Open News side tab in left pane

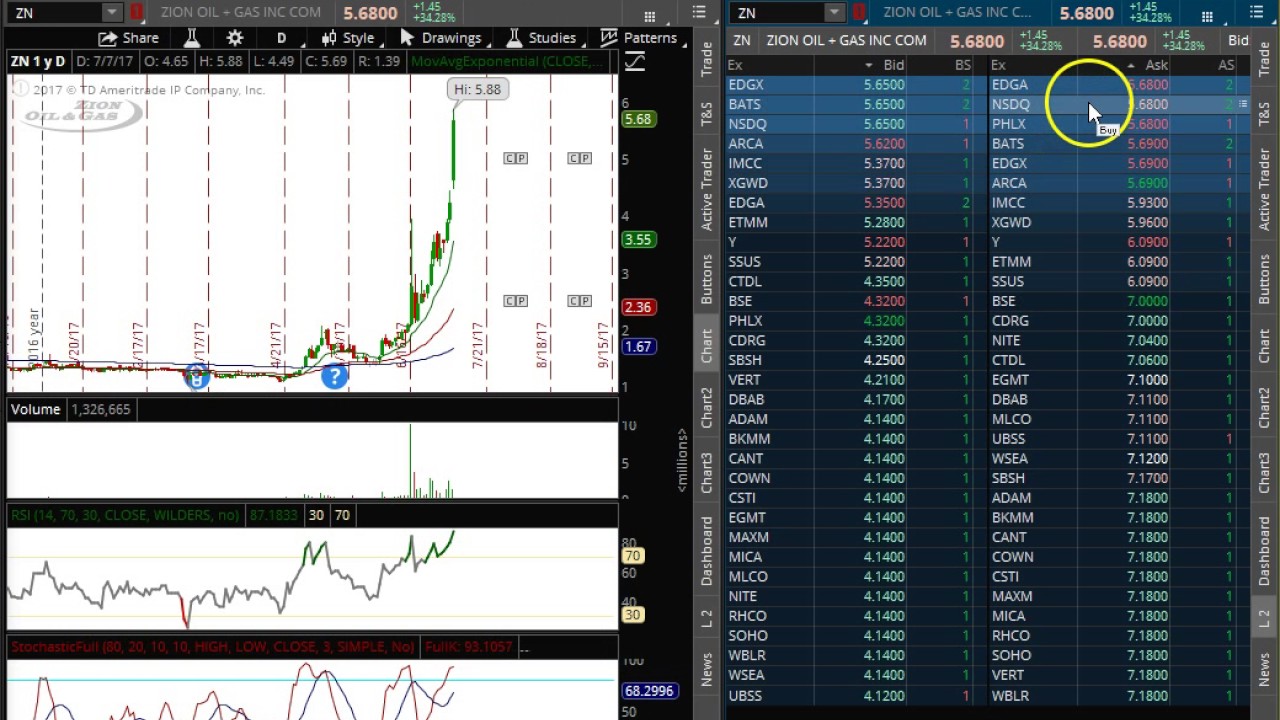click(x=707, y=669)
